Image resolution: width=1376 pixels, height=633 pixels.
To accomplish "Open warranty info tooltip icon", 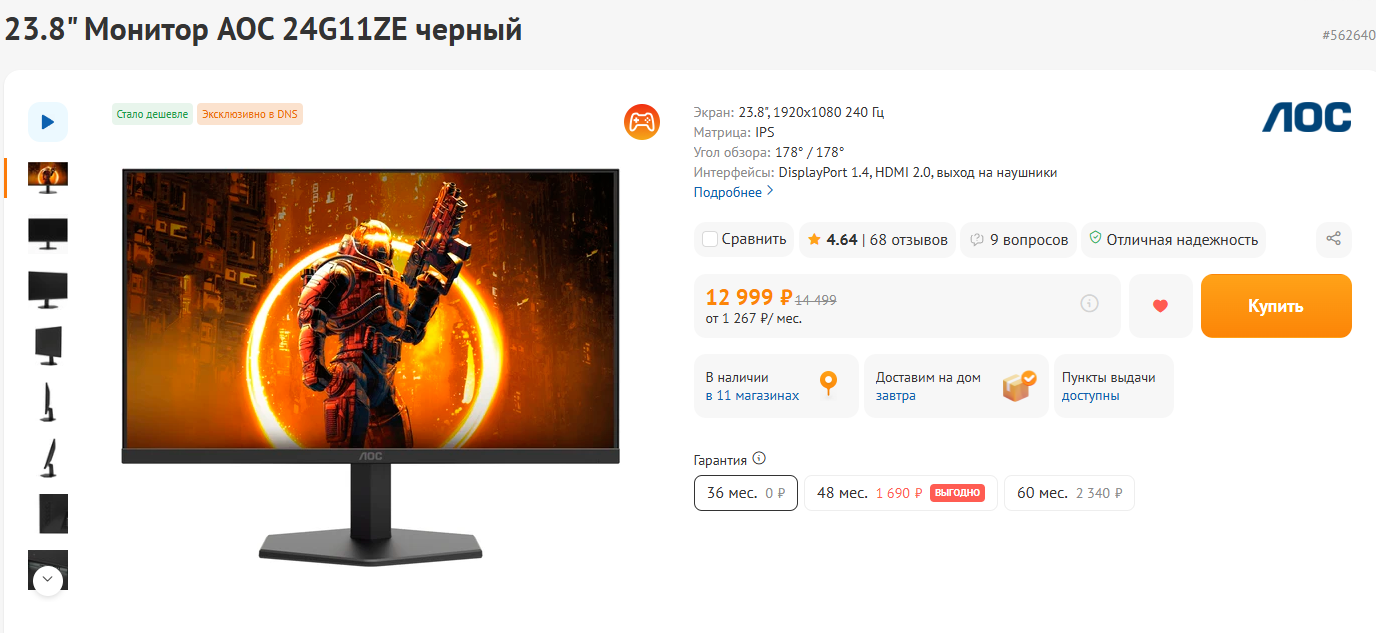I will pyautogui.click(x=759, y=459).
